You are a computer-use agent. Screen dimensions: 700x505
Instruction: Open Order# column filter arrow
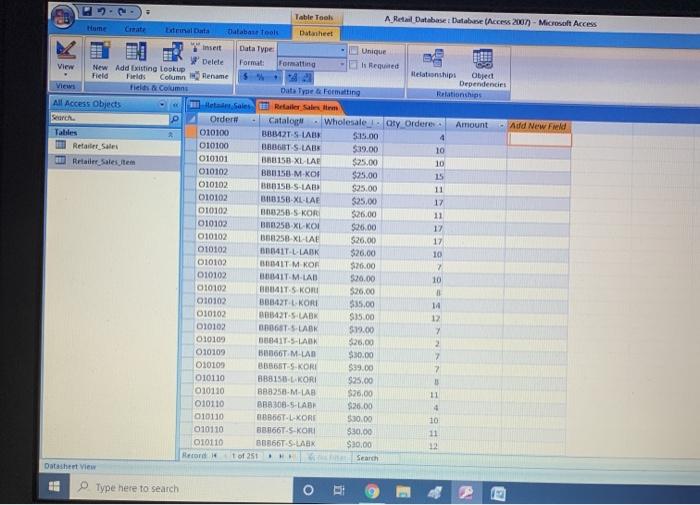pyautogui.click(x=253, y=120)
